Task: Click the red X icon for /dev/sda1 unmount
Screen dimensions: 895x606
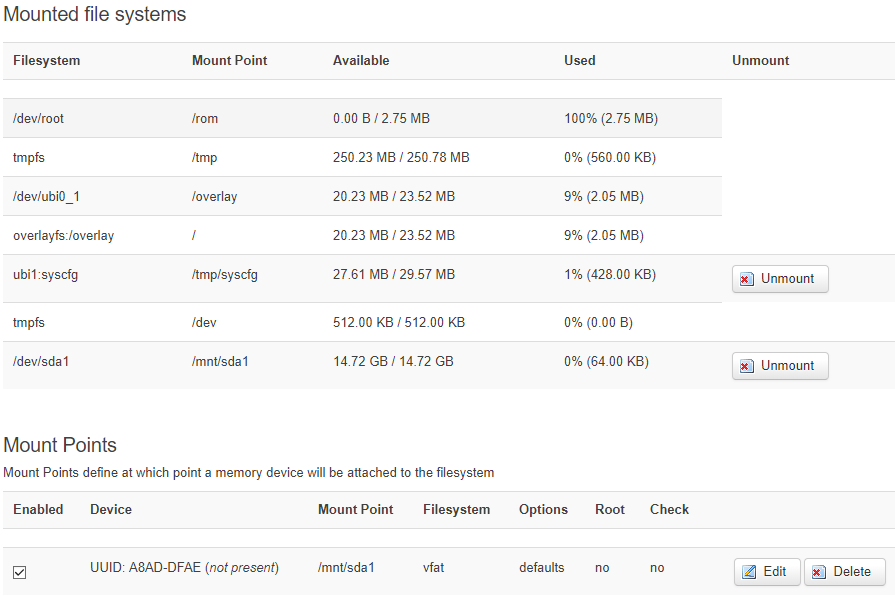Action: (x=746, y=366)
